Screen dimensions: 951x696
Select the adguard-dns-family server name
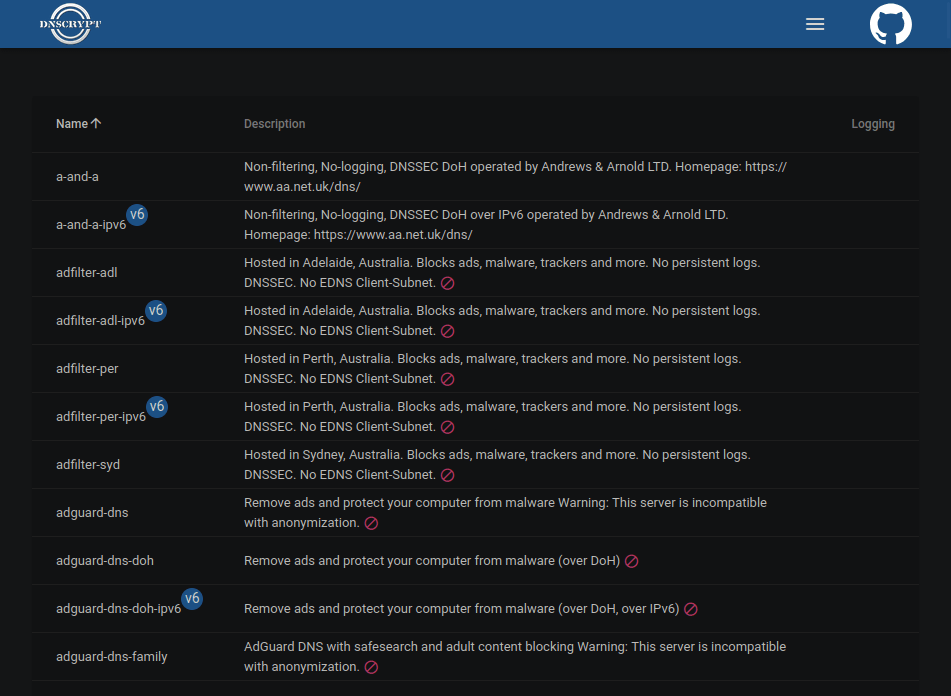112,657
